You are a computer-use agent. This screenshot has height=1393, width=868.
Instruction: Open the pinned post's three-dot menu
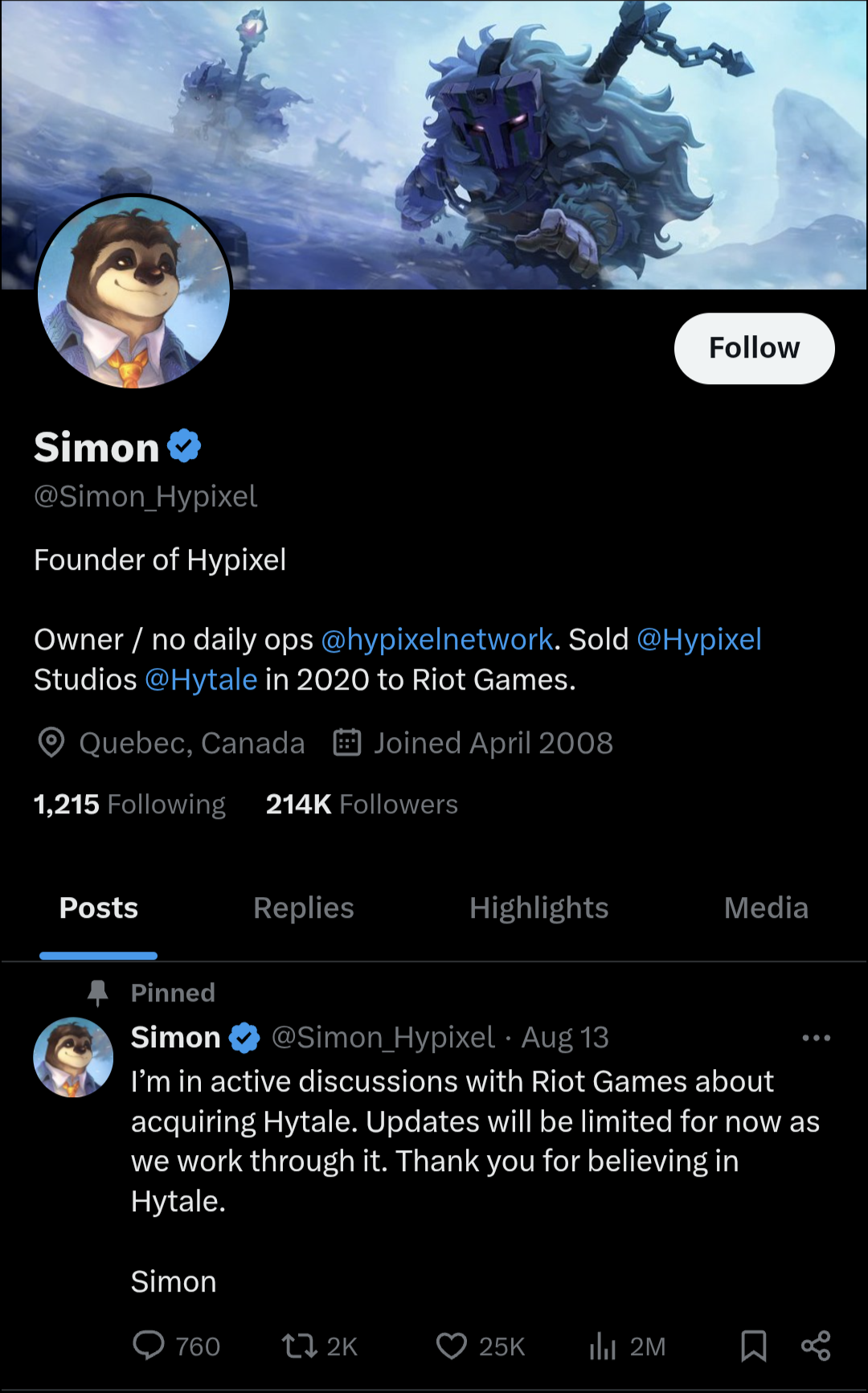816,1038
